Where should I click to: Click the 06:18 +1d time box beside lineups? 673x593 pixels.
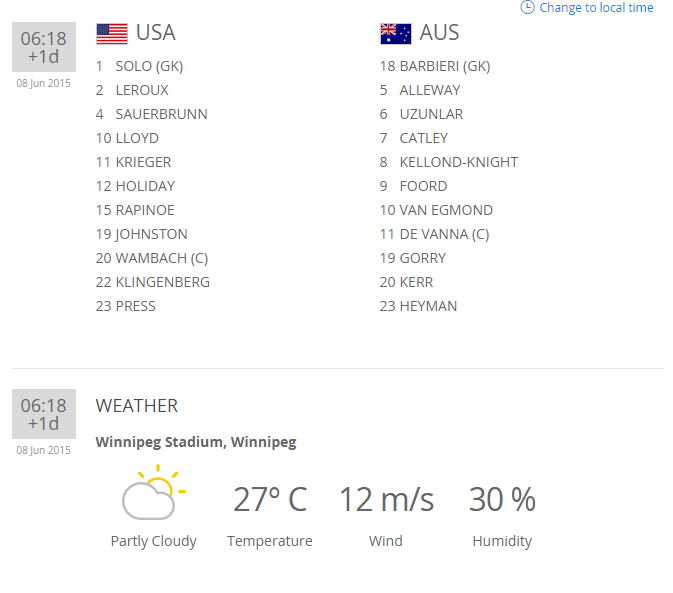(x=44, y=47)
